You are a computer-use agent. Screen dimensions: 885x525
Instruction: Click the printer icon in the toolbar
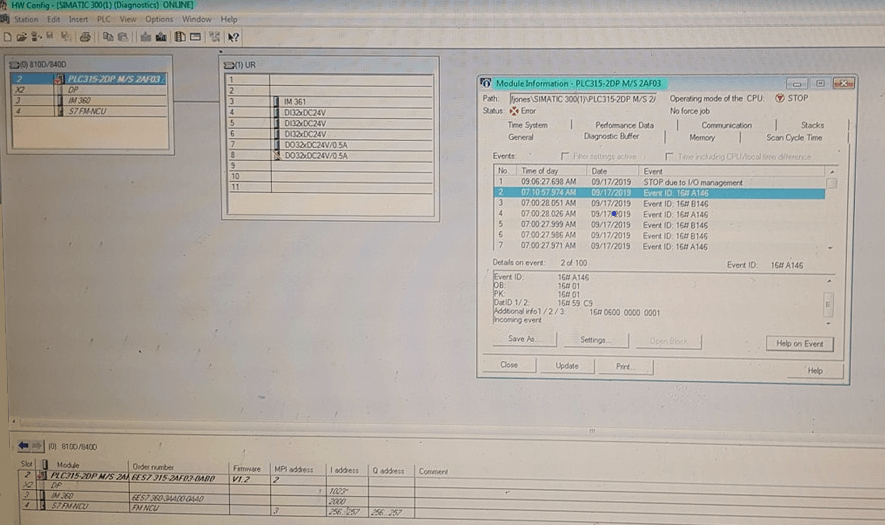tap(85, 37)
